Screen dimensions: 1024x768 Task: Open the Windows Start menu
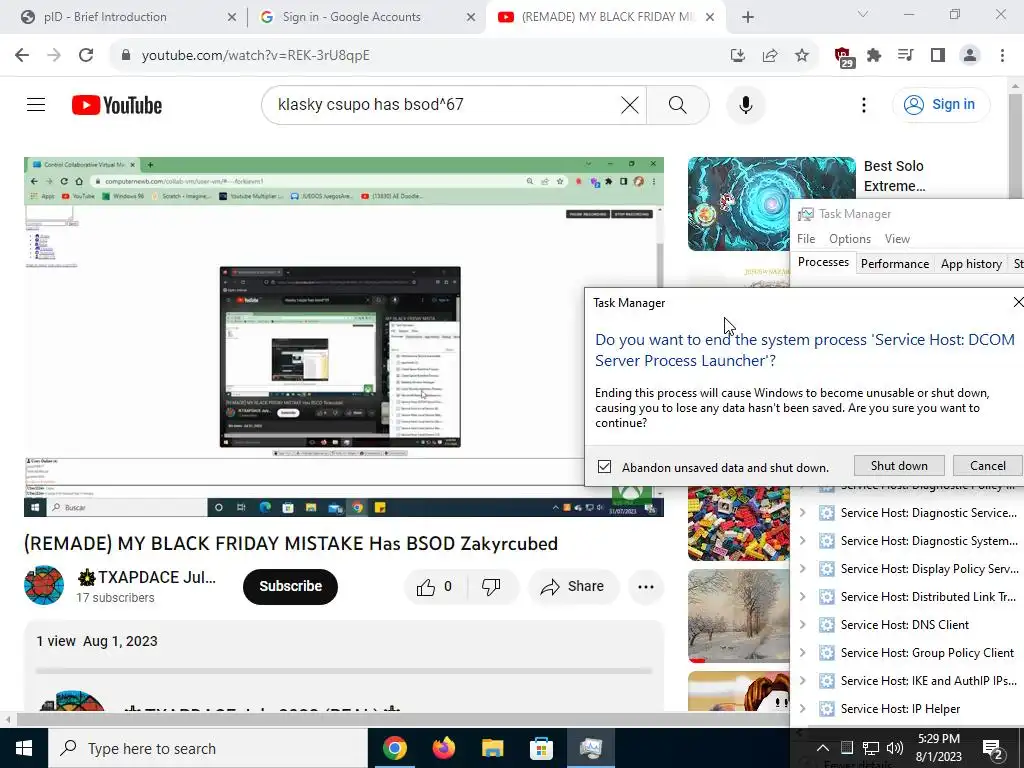(24, 748)
